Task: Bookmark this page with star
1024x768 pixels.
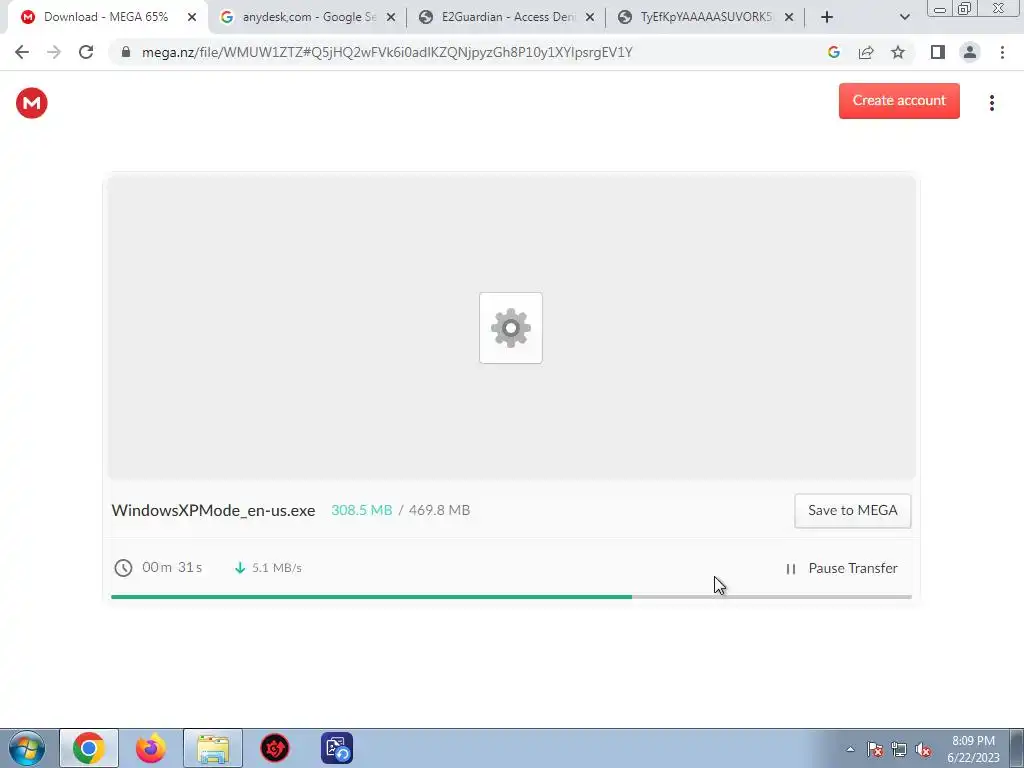Action: click(x=898, y=52)
